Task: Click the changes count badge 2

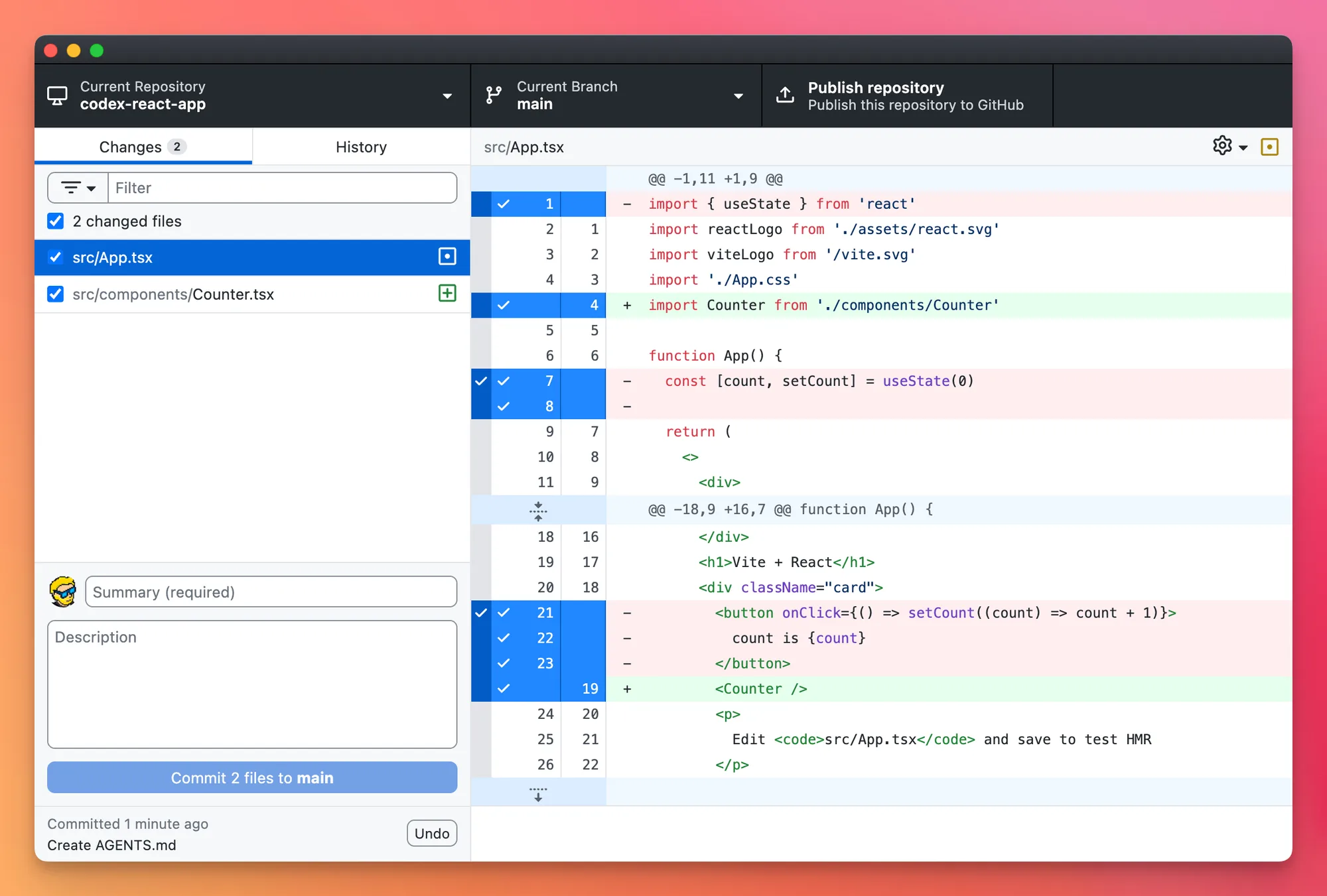Action: coord(176,147)
